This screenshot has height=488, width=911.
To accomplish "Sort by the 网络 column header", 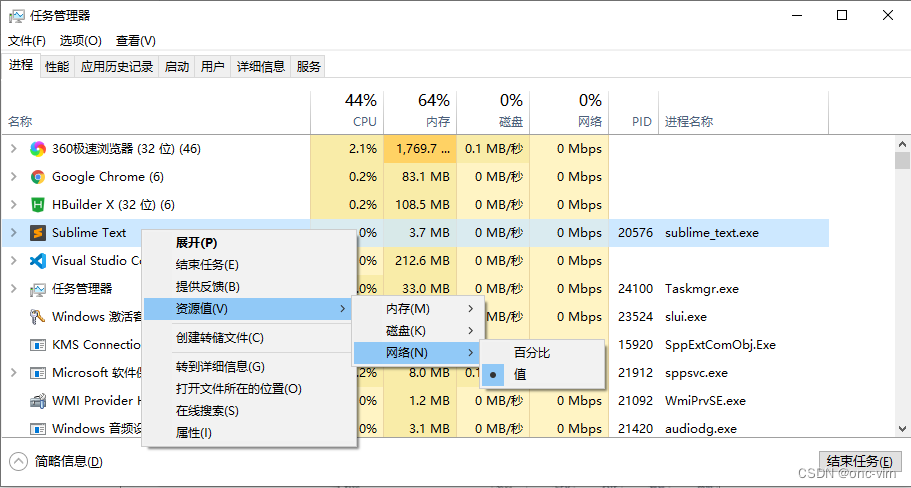I will click(x=569, y=112).
